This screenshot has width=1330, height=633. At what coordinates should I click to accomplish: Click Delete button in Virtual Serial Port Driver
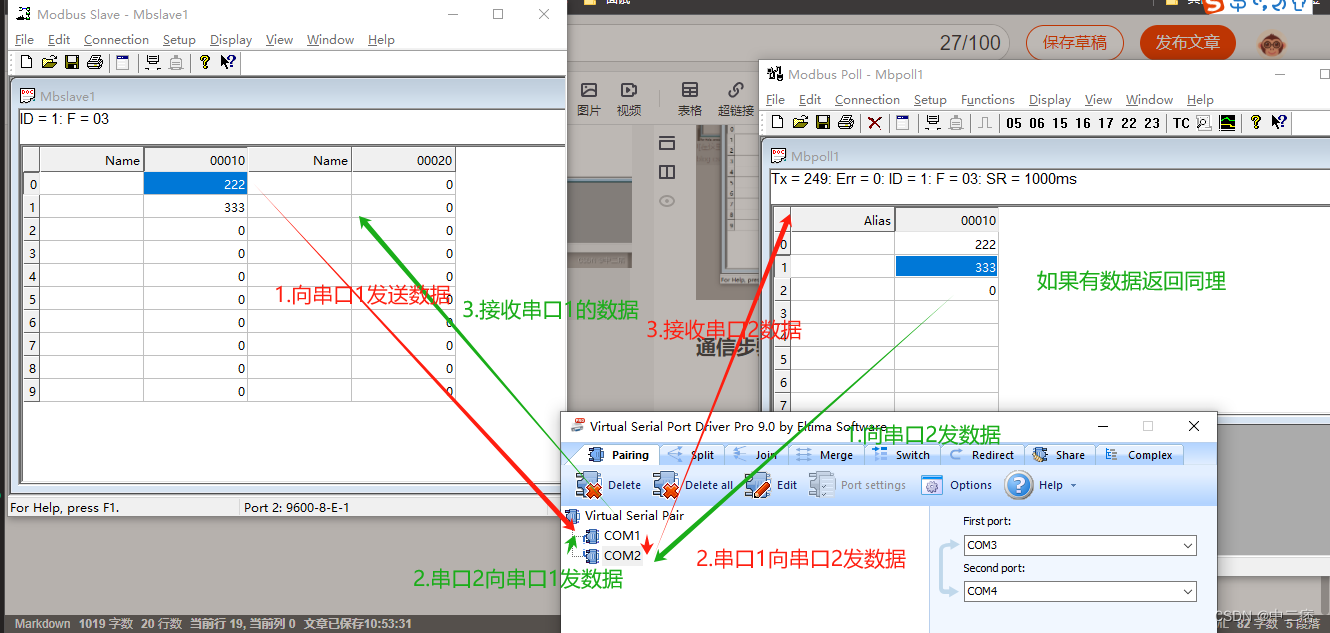click(x=609, y=486)
